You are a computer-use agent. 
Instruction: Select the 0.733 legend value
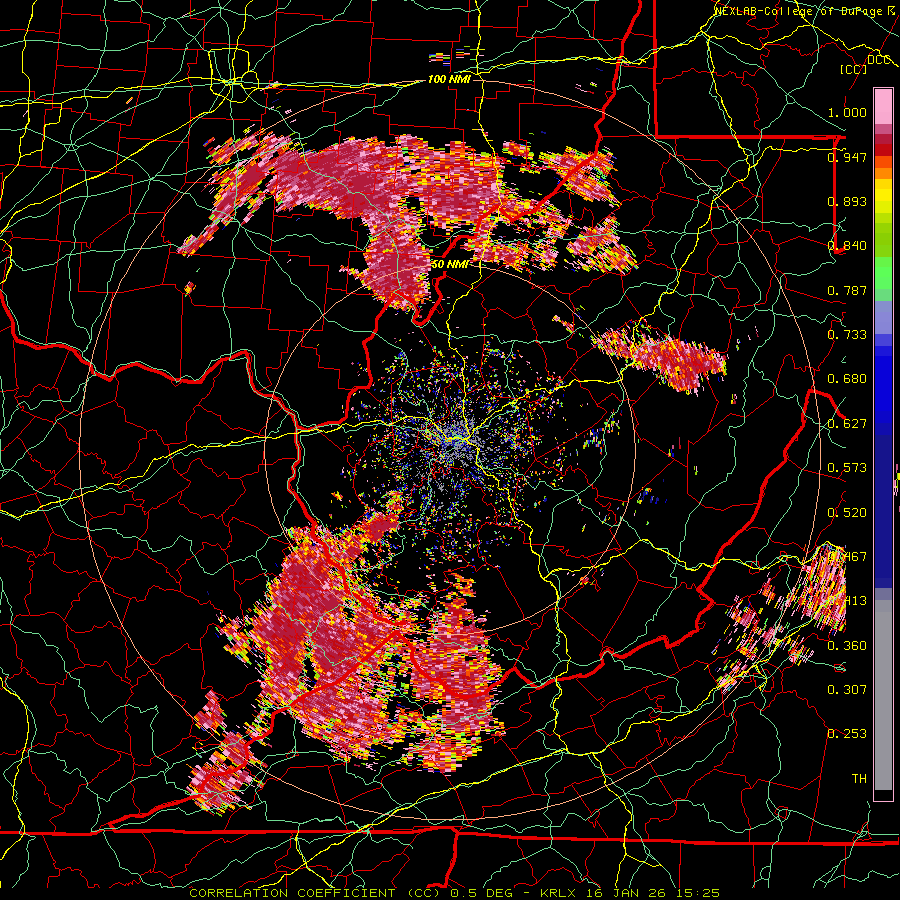(x=847, y=335)
